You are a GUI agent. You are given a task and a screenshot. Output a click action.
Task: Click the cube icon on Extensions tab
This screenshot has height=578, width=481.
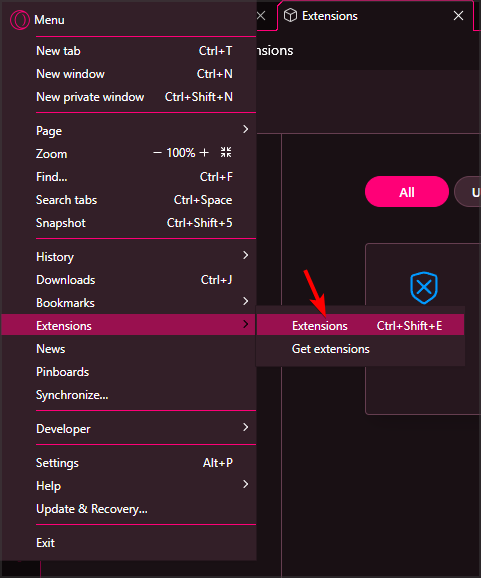click(290, 15)
